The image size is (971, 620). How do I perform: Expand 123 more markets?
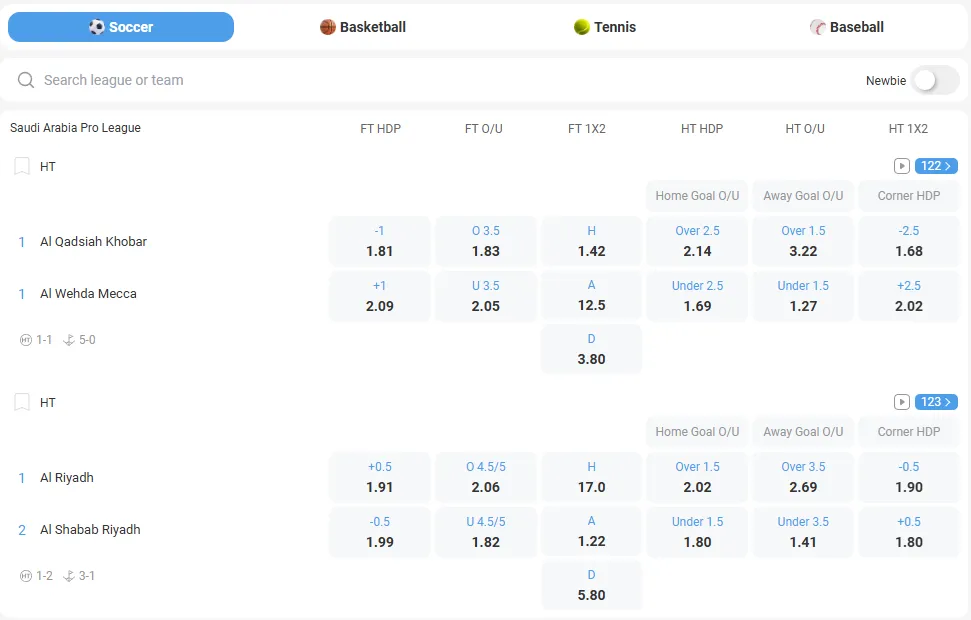coord(936,402)
